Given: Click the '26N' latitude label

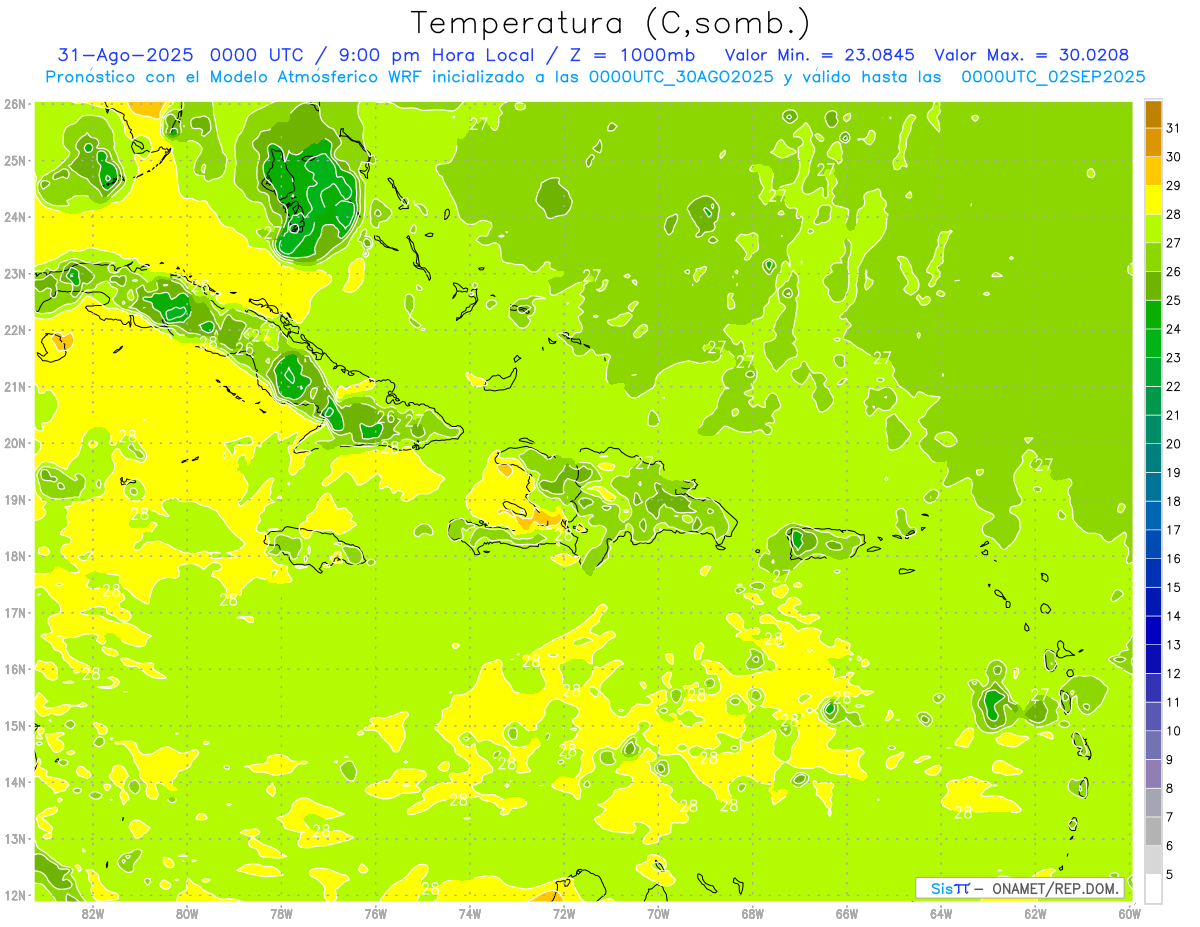Looking at the screenshot, I should click(x=15, y=104).
